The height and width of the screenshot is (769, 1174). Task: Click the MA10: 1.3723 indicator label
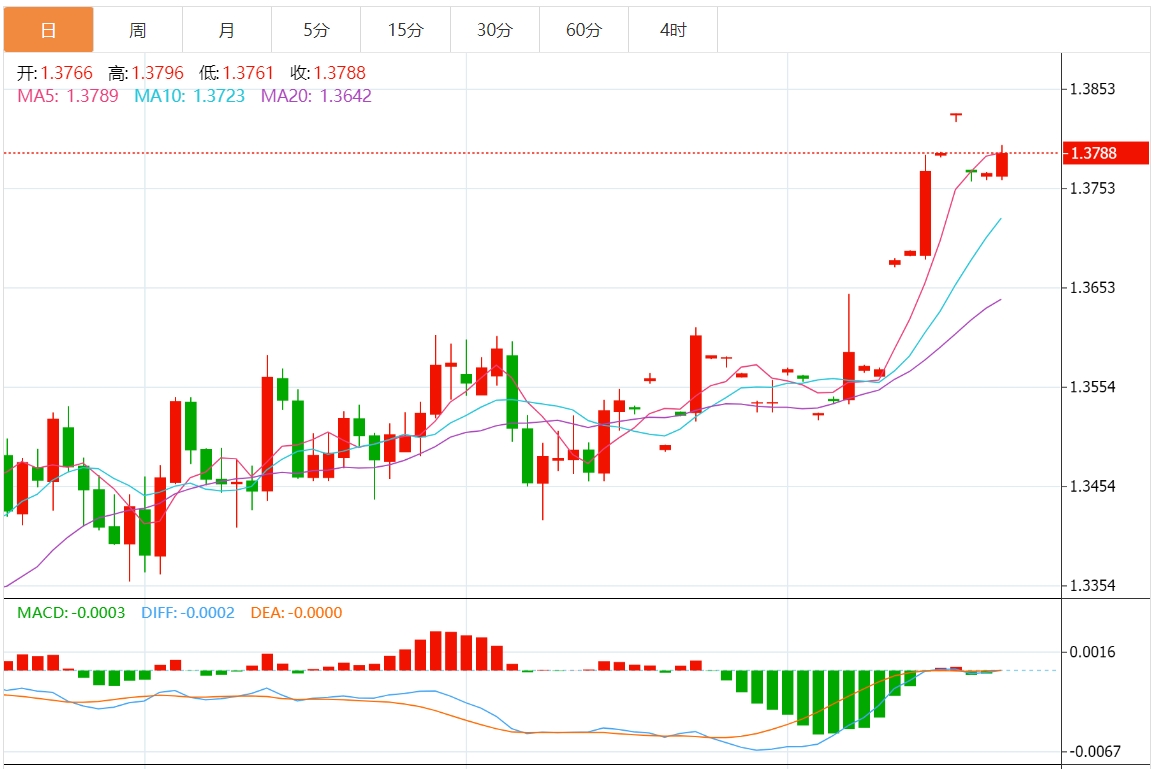pyautogui.click(x=189, y=96)
